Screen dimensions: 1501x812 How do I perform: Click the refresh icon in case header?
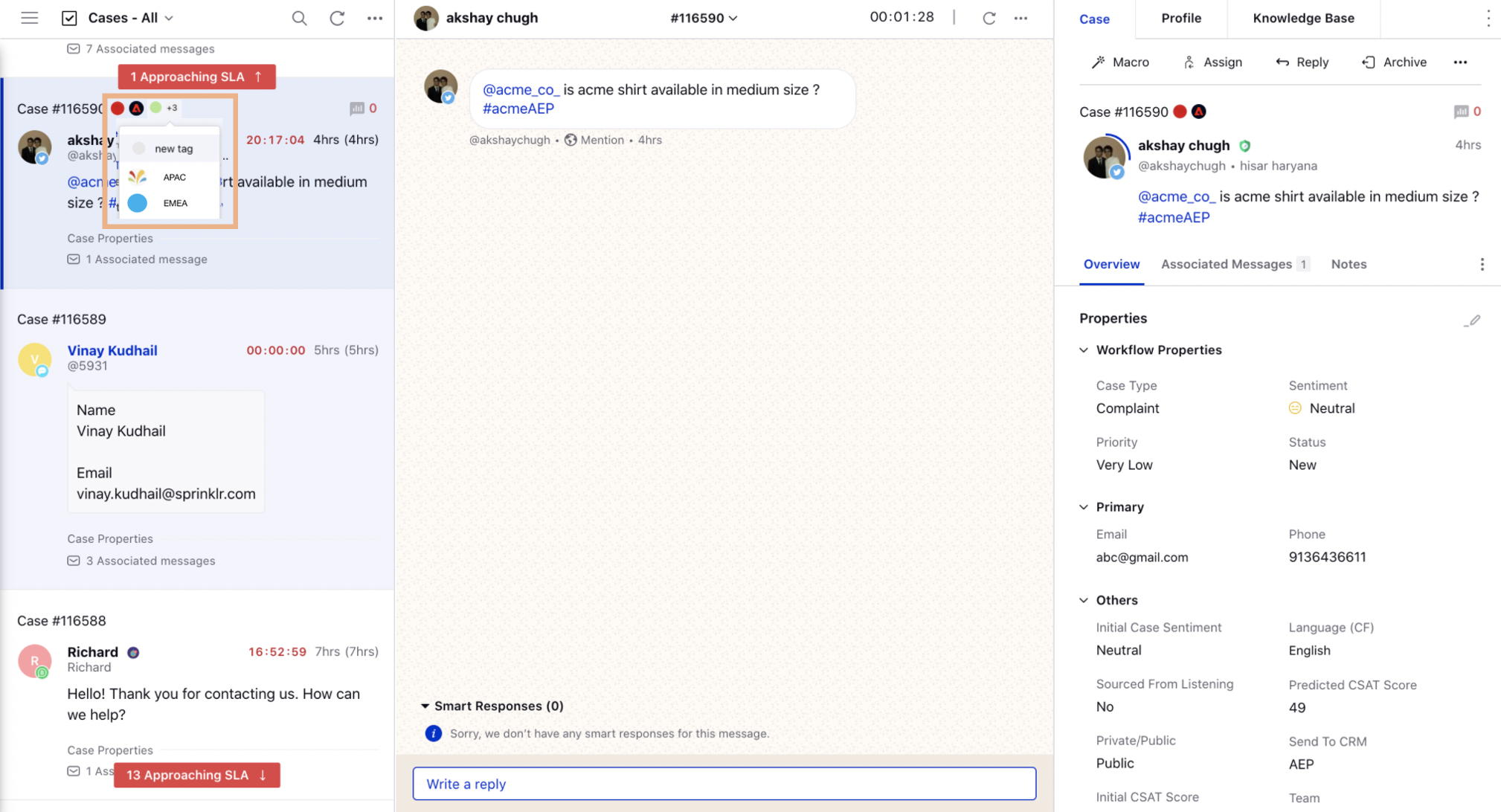pyautogui.click(x=989, y=18)
